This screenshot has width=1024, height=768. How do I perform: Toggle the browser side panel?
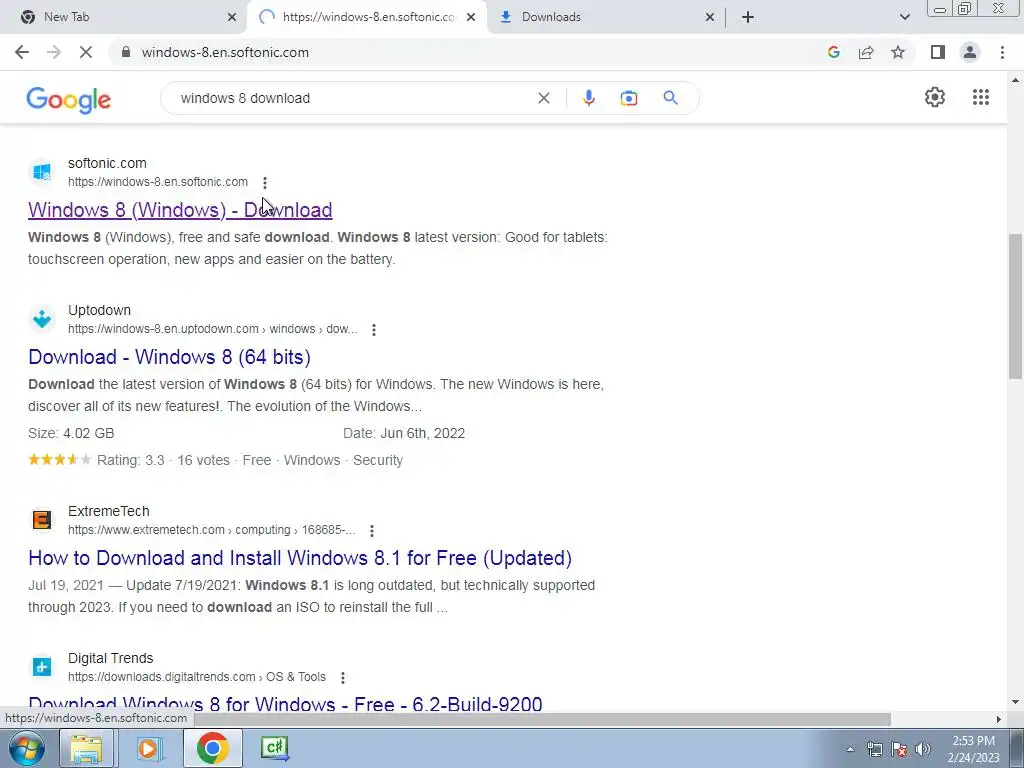[x=938, y=52]
